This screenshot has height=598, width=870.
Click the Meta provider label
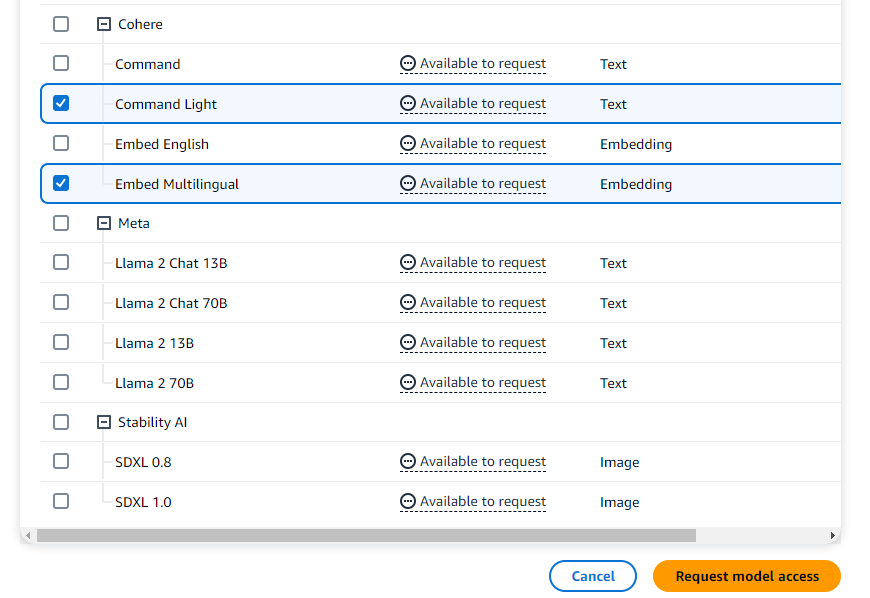click(134, 224)
